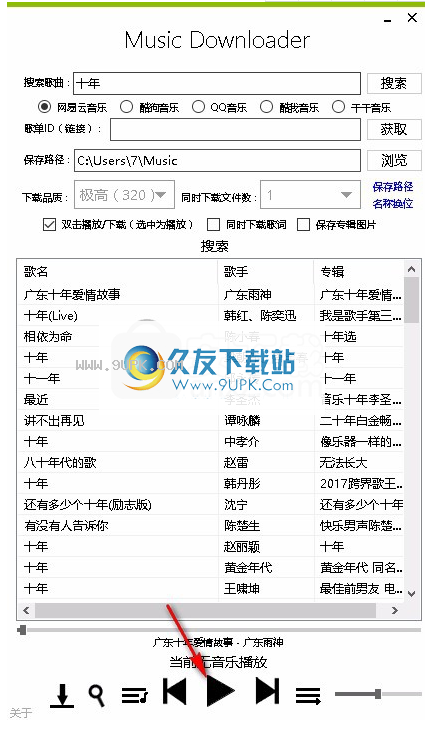Click artist 赵丽颖 in the list
This screenshot has width=425, height=736.
point(242,547)
